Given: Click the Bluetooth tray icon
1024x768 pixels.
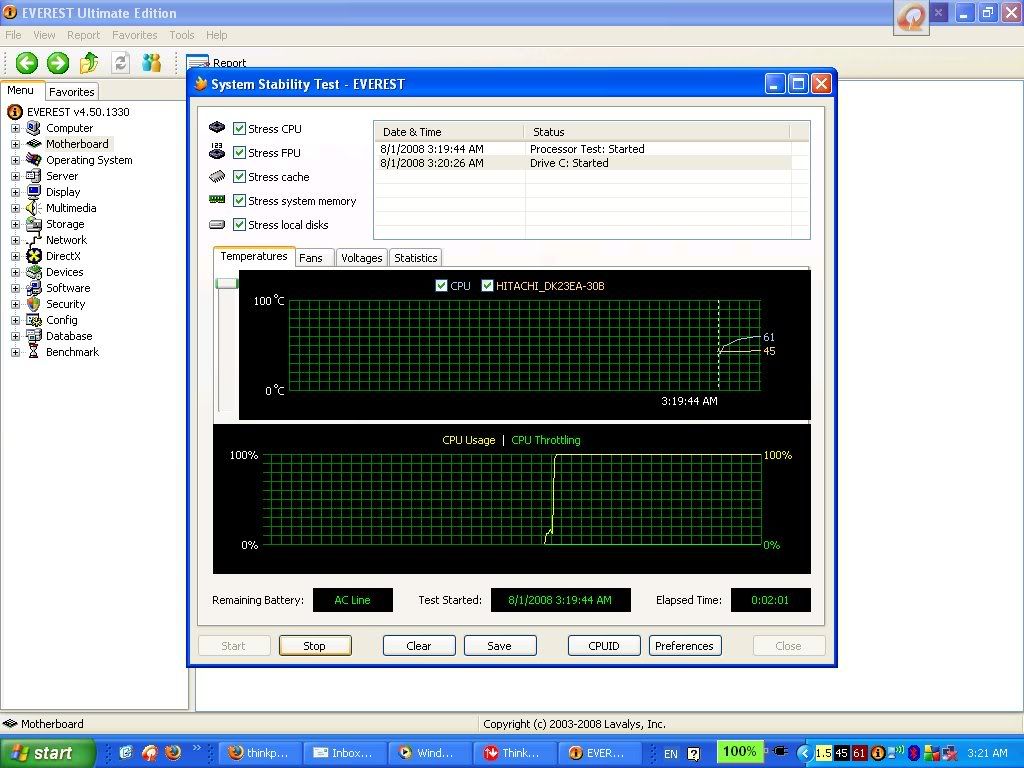Looking at the screenshot, I should point(914,753).
